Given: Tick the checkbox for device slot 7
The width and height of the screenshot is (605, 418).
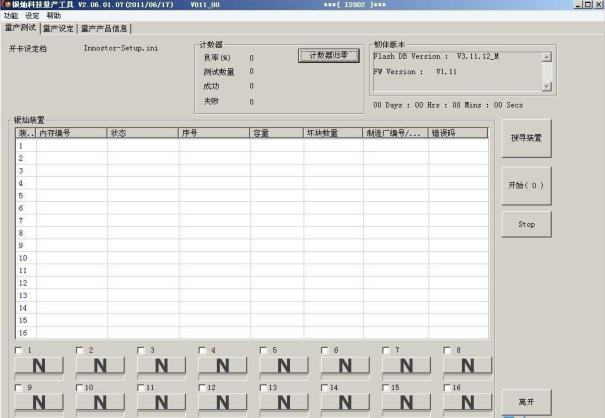Looking at the screenshot, I should pos(385,350).
